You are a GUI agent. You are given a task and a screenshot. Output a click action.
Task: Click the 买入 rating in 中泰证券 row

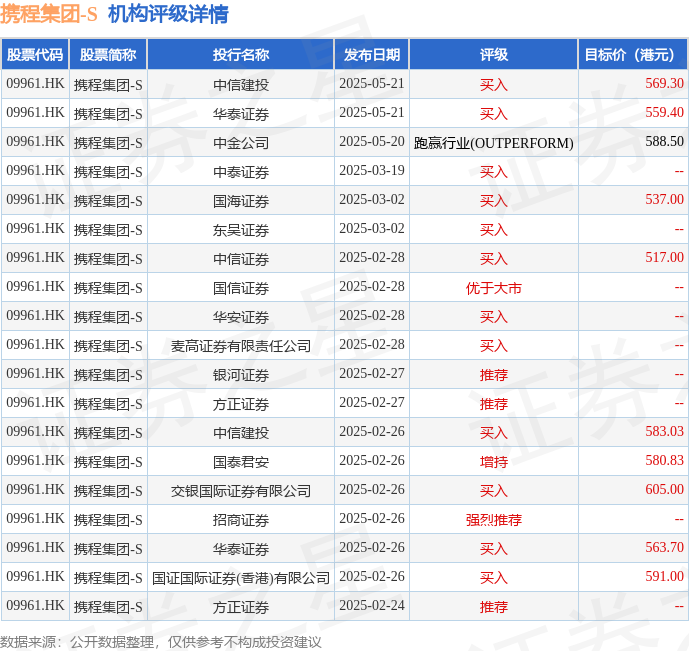(x=493, y=172)
